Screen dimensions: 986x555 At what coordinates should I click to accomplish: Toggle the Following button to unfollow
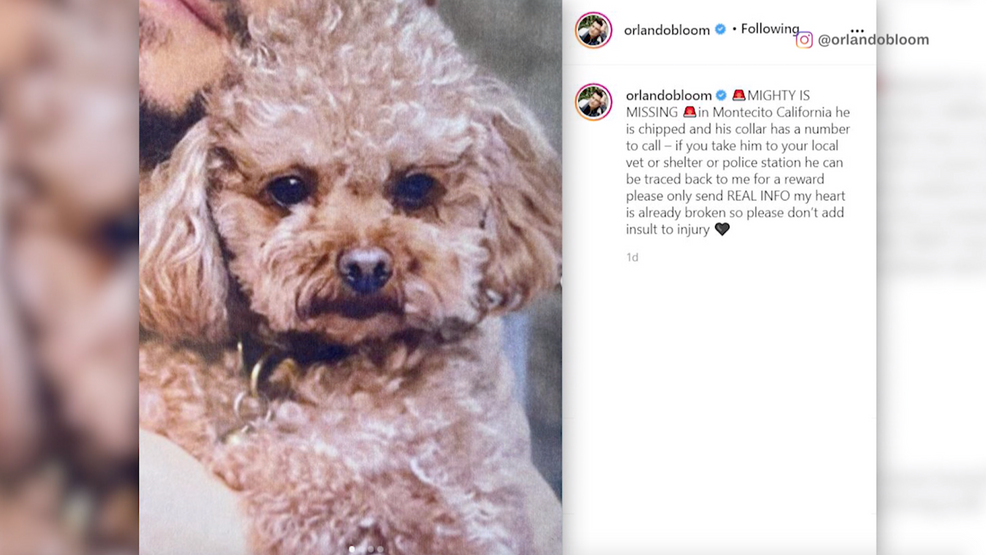(770, 29)
